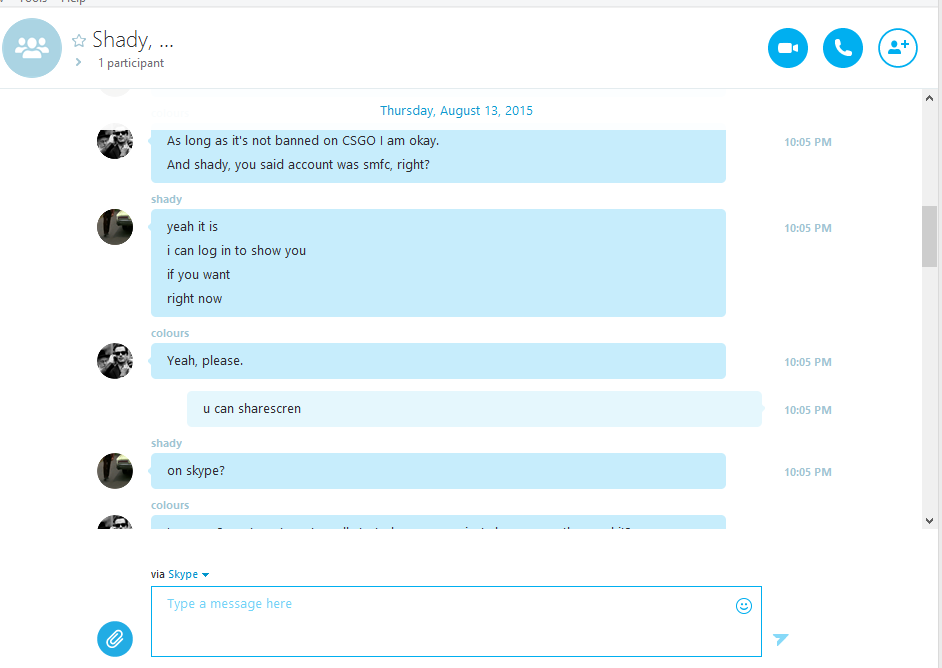942x668 pixels.
Task: Click the scrollbar up arrow
Action: coord(929,98)
